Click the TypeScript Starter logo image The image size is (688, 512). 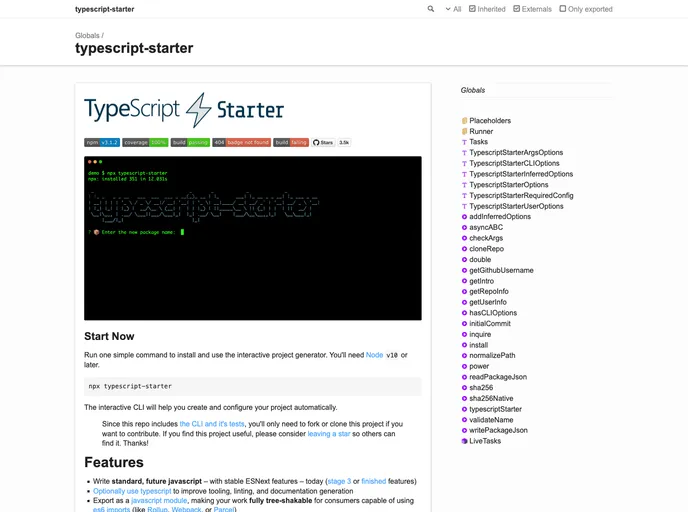tap(184, 110)
